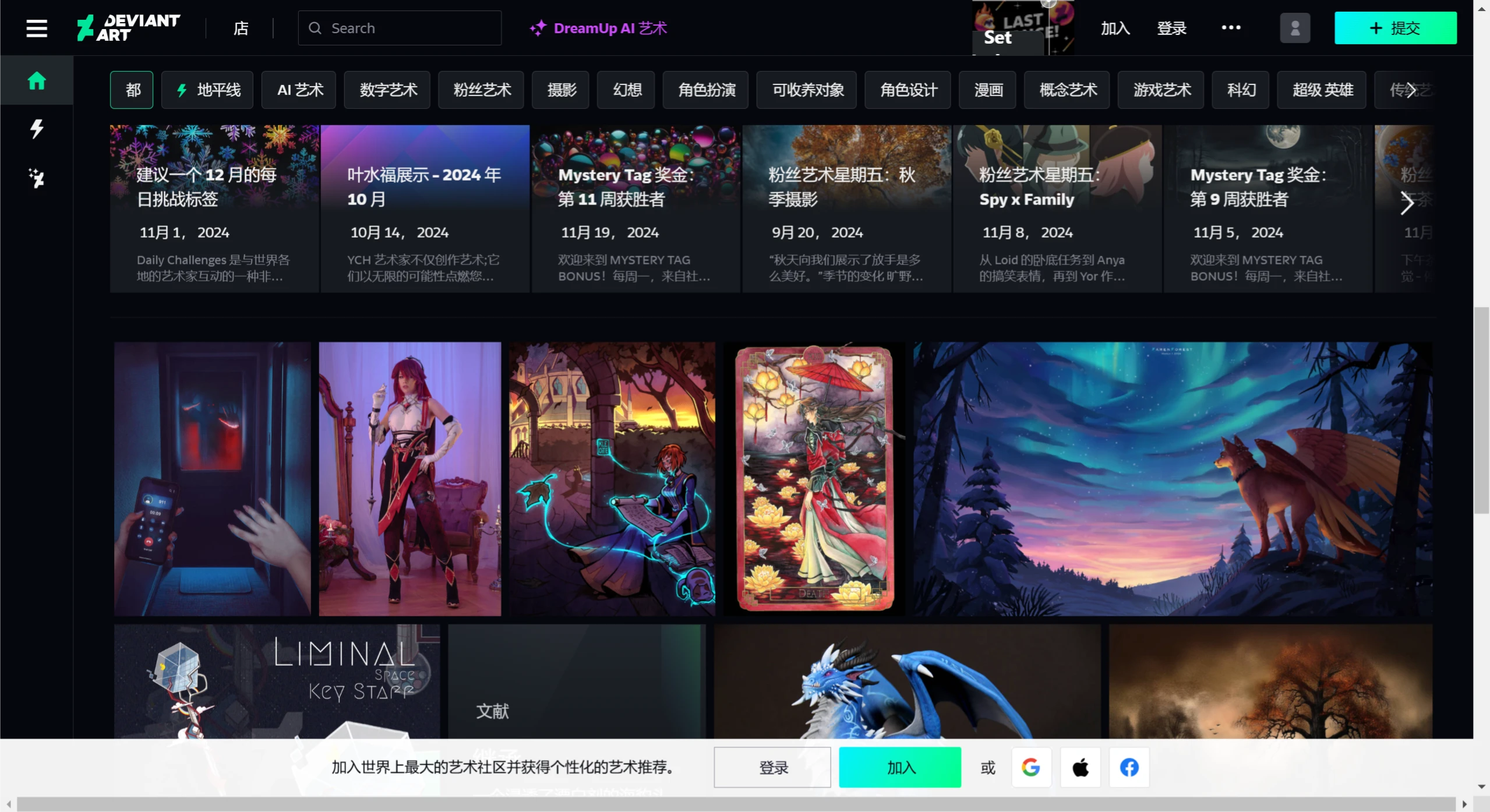Select the 地平线 category tab
The width and height of the screenshot is (1490, 812).
tap(207, 90)
